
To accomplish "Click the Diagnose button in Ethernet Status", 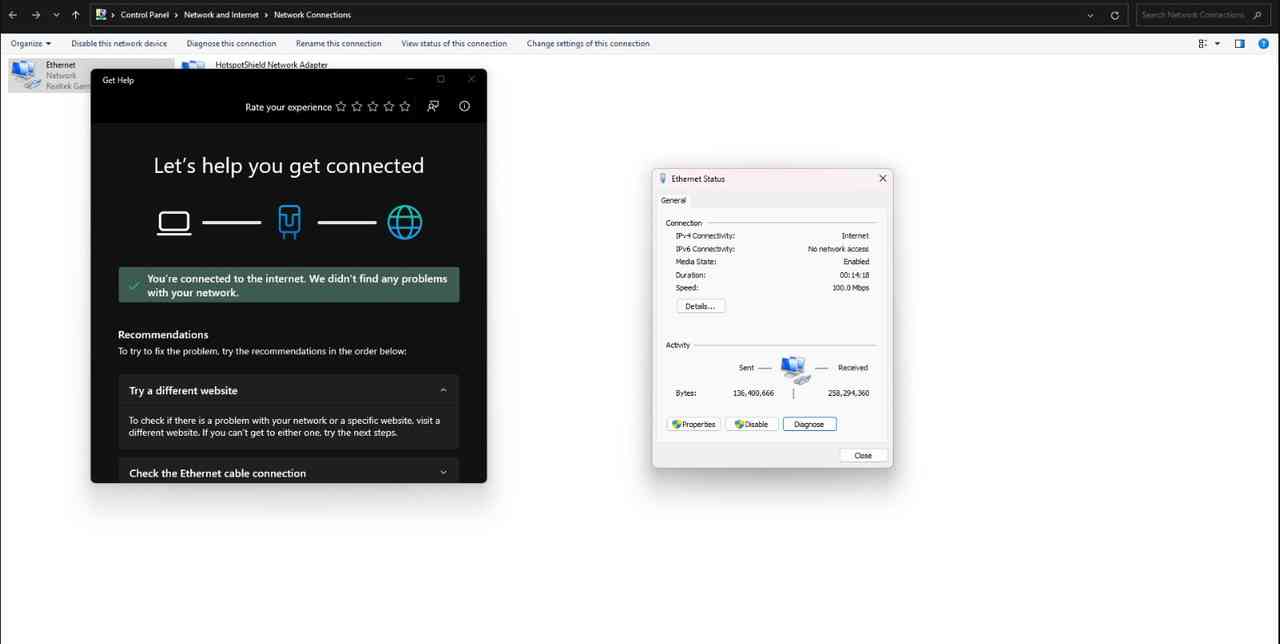I will pos(809,424).
